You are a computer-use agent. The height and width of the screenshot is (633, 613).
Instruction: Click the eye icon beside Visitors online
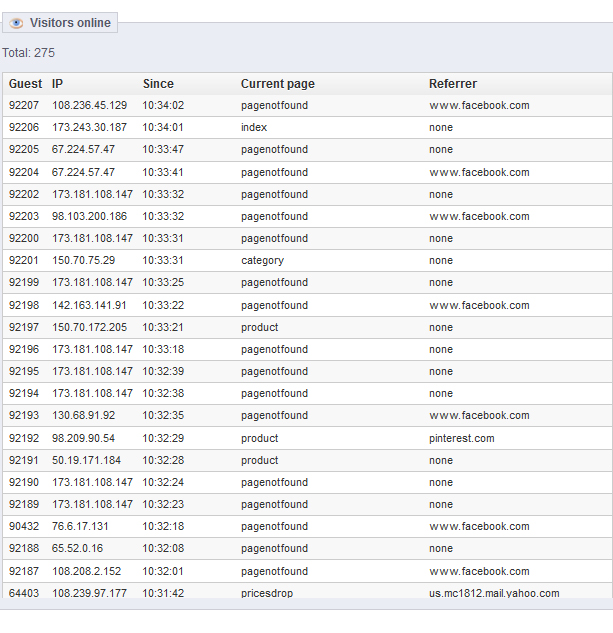point(17,23)
